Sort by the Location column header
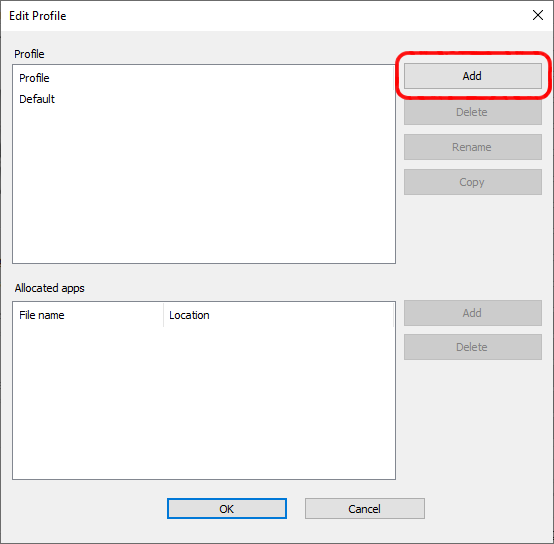 click(278, 315)
